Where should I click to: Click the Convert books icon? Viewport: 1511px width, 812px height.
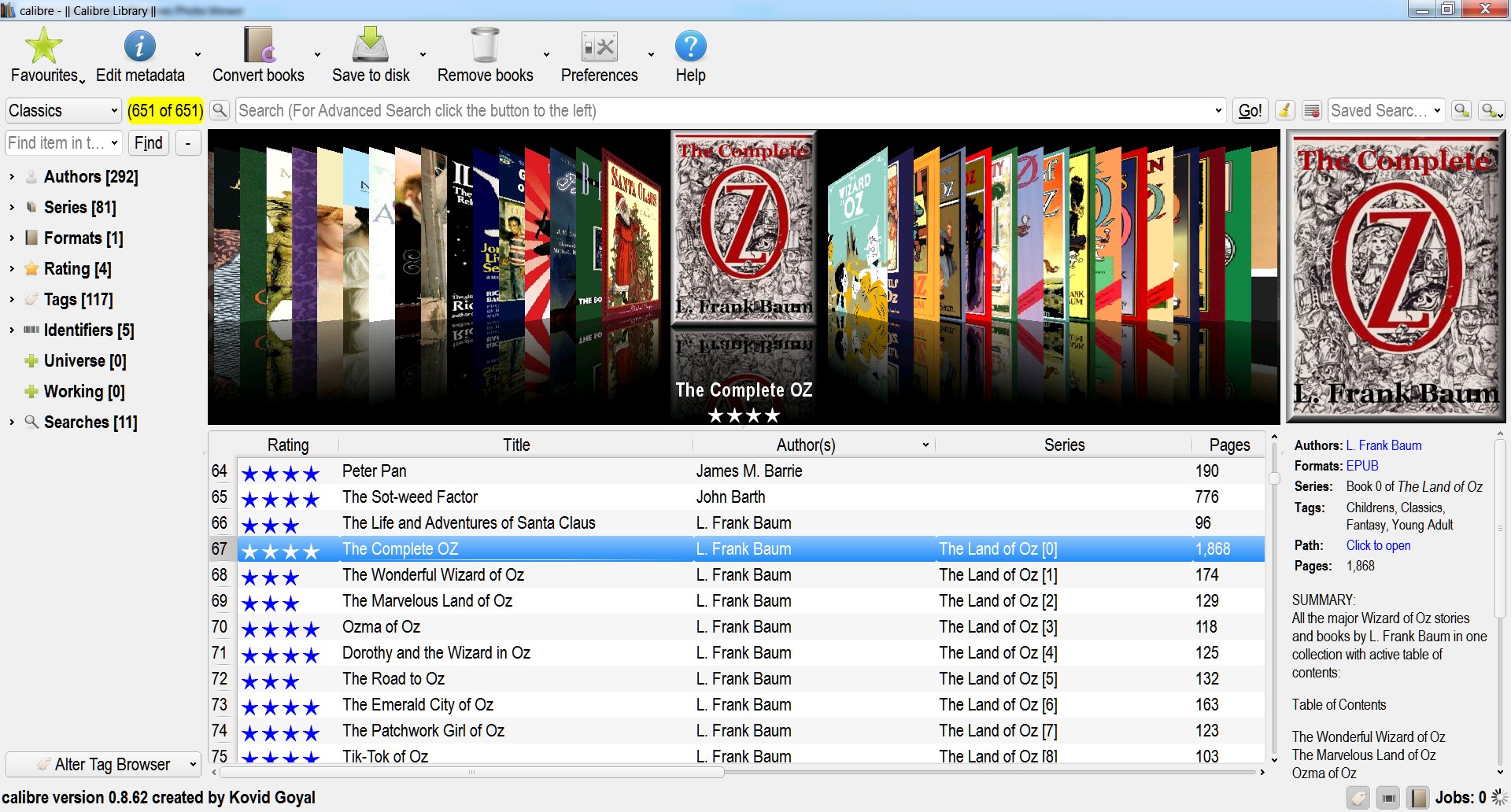(x=258, y=46)
